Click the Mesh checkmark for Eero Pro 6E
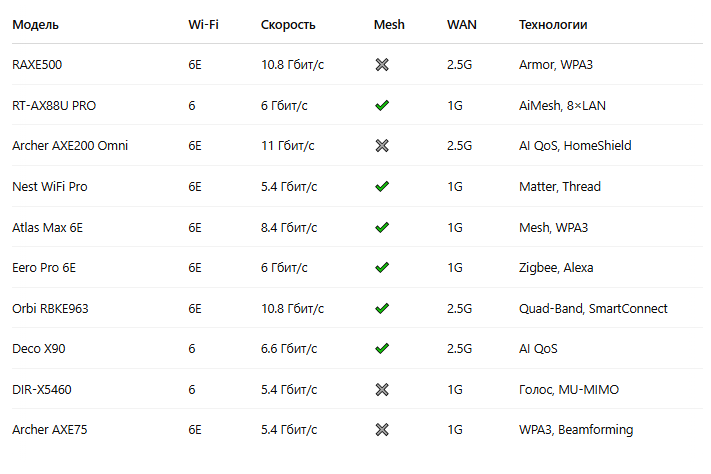 pos(381,267)
